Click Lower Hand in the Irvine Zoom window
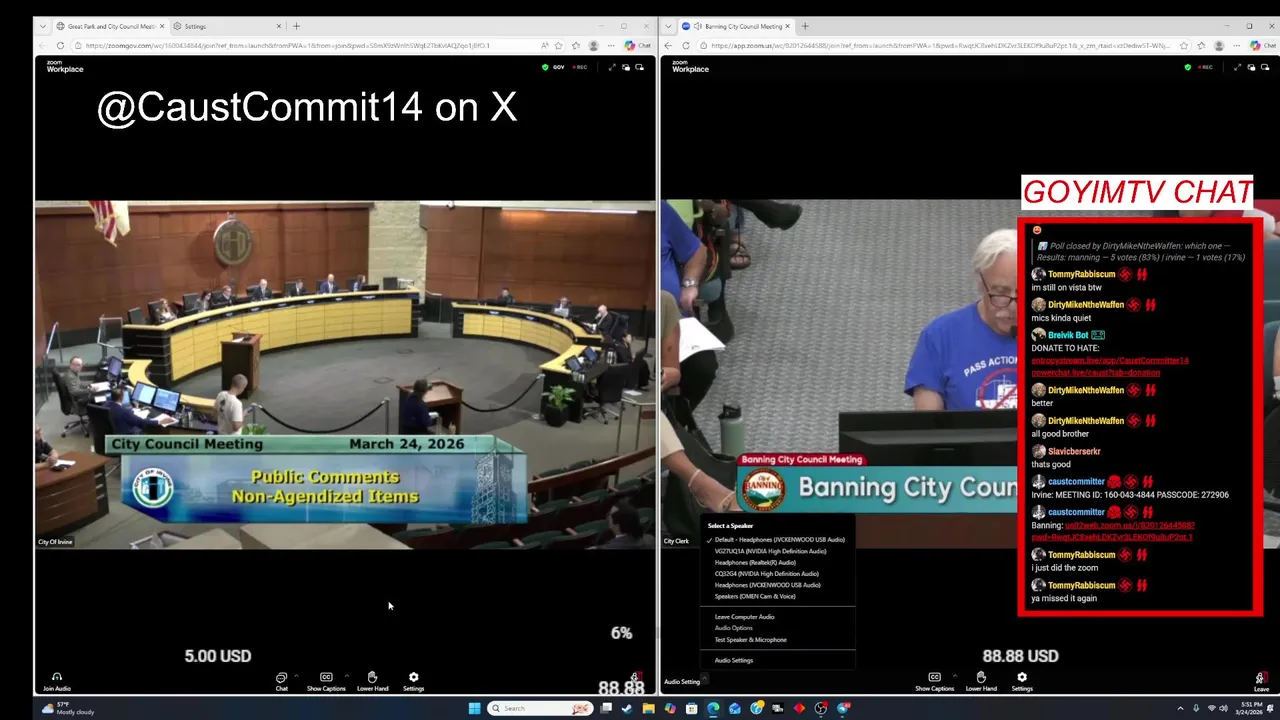The image size is (1280, 720). (x=372, y=682)
